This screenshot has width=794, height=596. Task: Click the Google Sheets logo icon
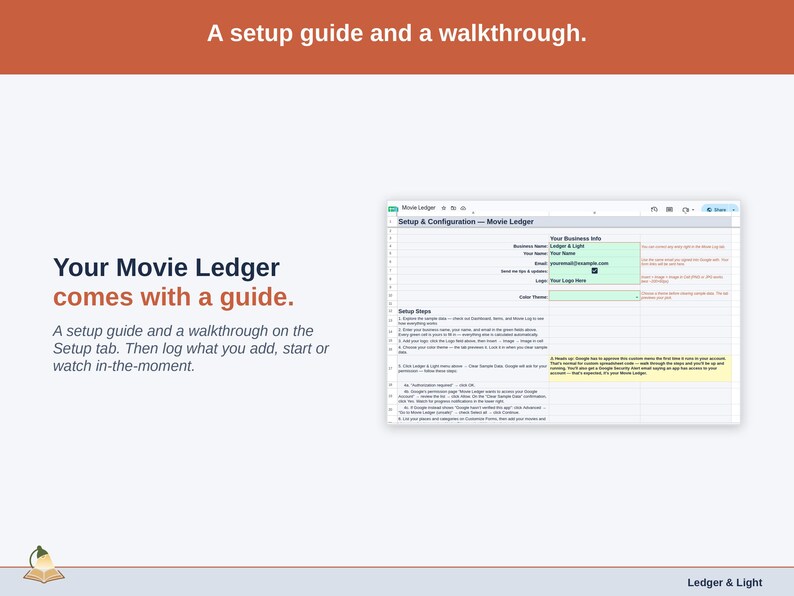click(393, 209)
